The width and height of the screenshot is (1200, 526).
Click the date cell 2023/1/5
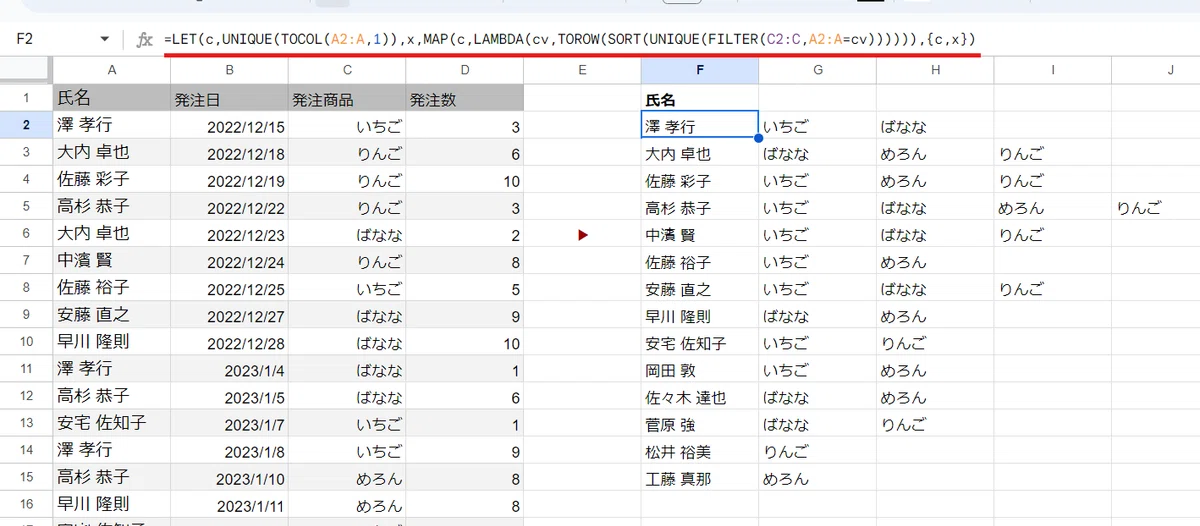(x=229, y=395)
